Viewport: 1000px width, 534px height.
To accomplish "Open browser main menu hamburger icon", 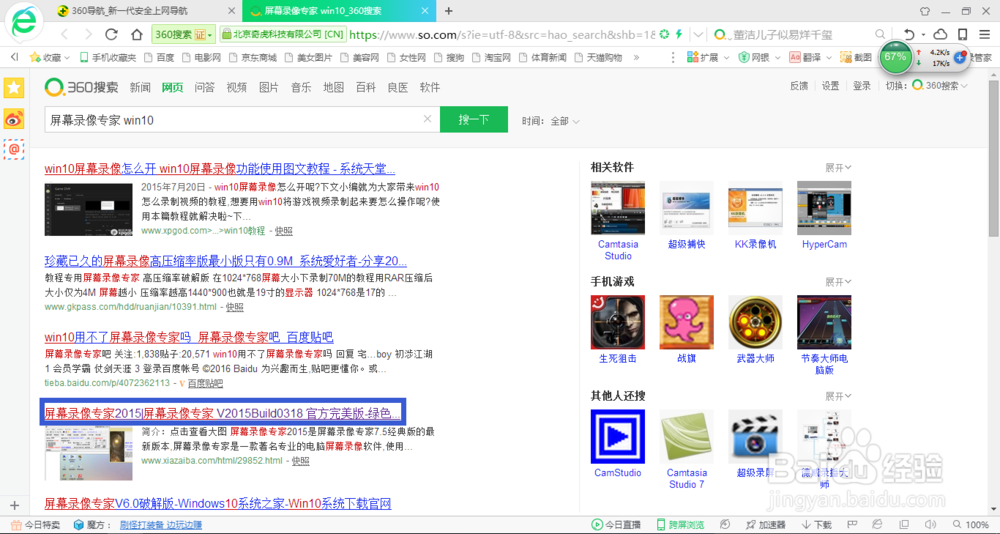I will (x=985, y=34).
